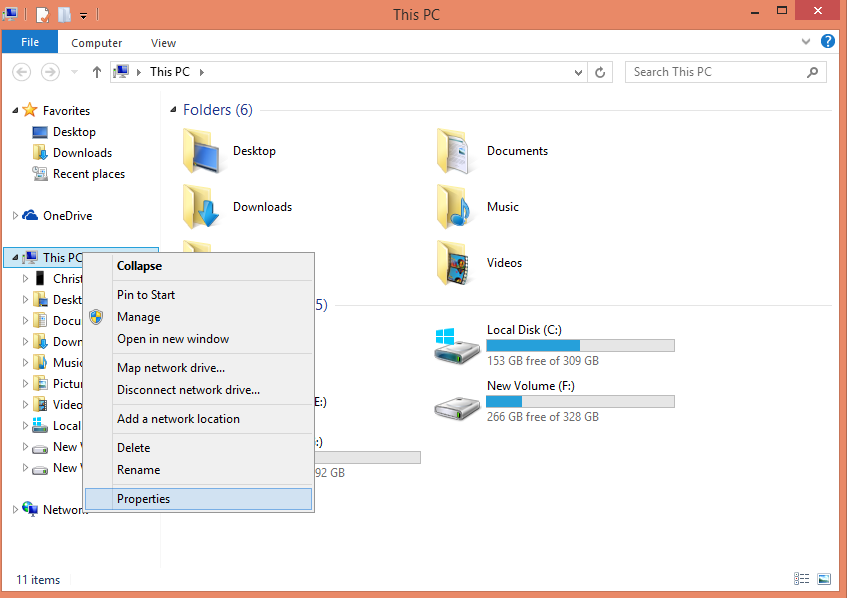The height and width of the screenshot is (598, 847).
Task: Click the Local Disk capacity bar
Action: pyautogui.click(x=580, y=344)
